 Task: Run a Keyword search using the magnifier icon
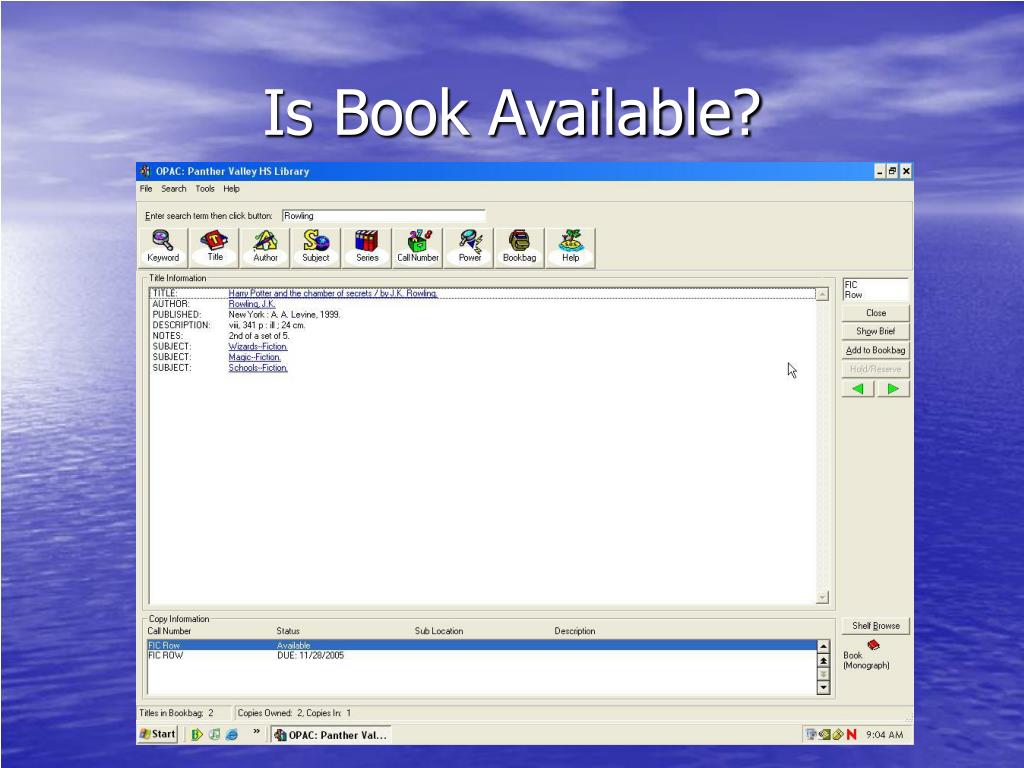163,247
